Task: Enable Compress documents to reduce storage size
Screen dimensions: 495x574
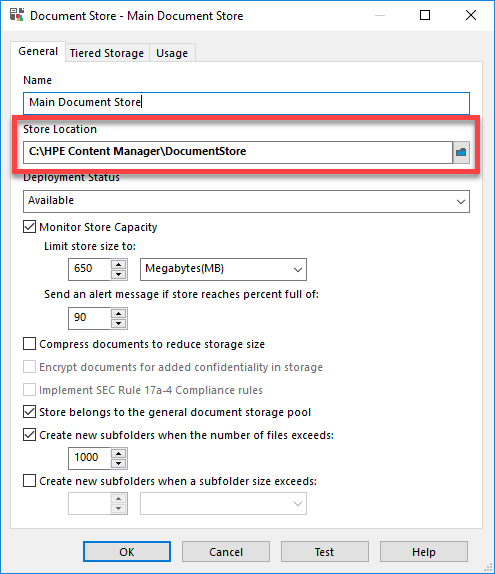Action: point(29,344)
